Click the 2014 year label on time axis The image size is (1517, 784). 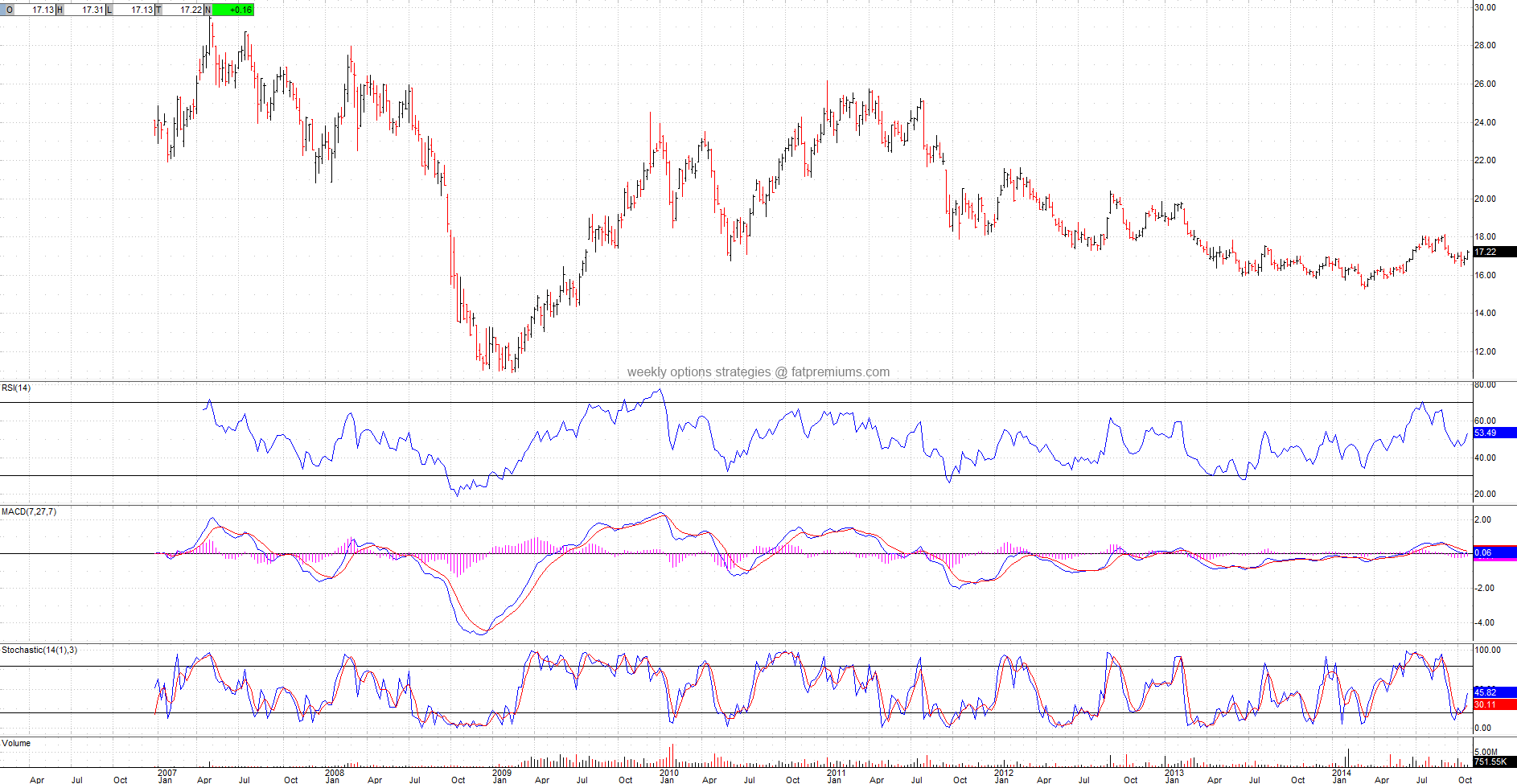point(1341,773)
